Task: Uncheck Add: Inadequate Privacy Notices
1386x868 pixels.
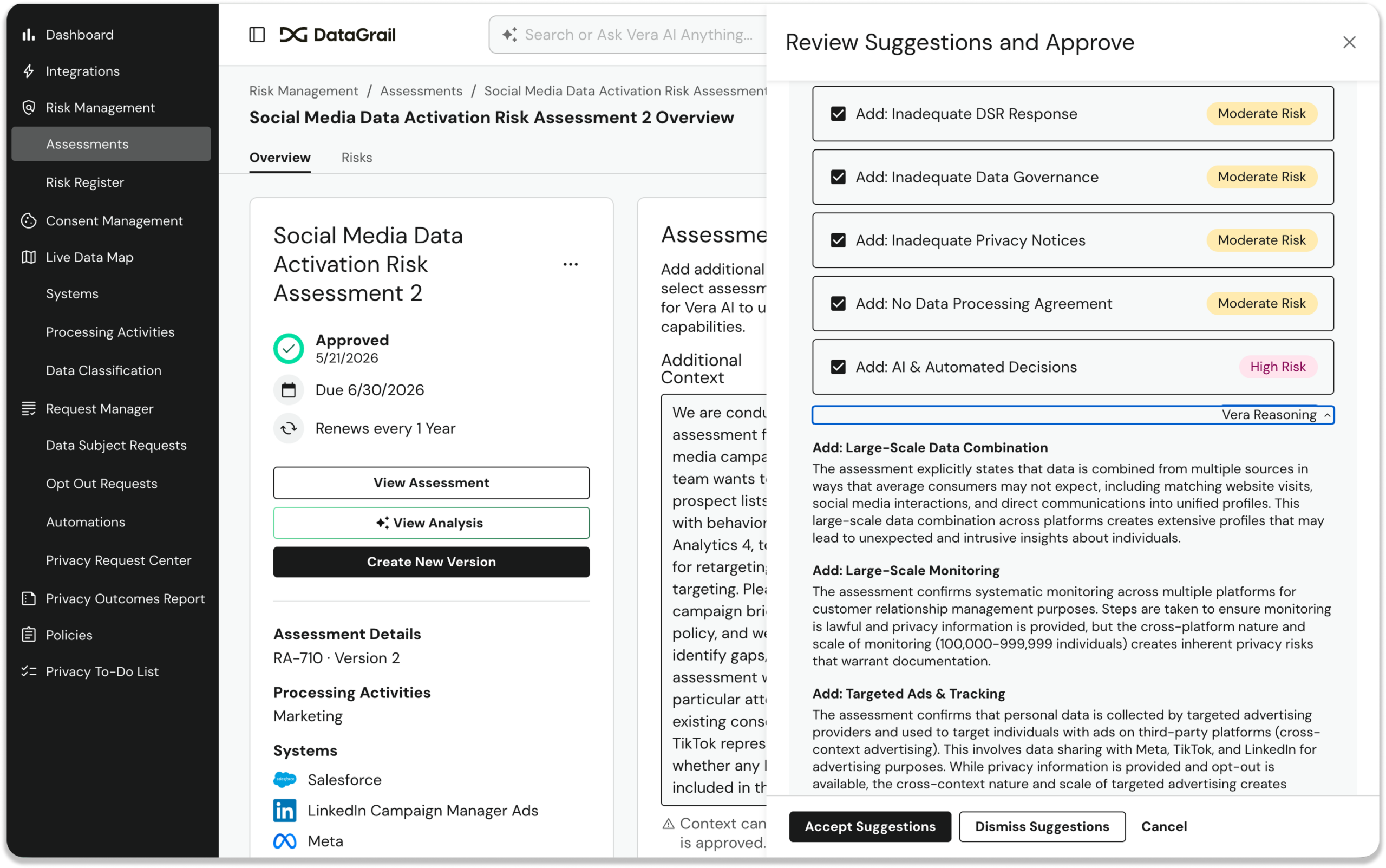Action: point(838,240)
